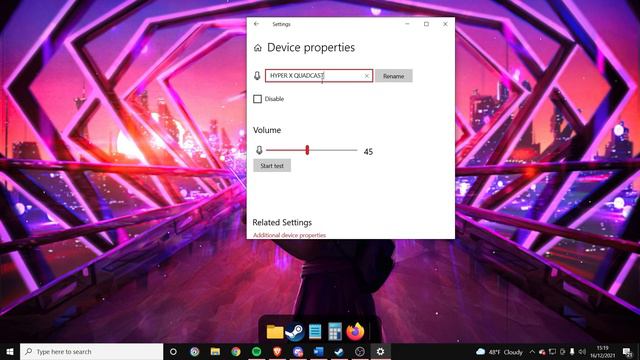Open Spotify from the taskbar
Screen dimensions: 640x360
coord(256,351)
